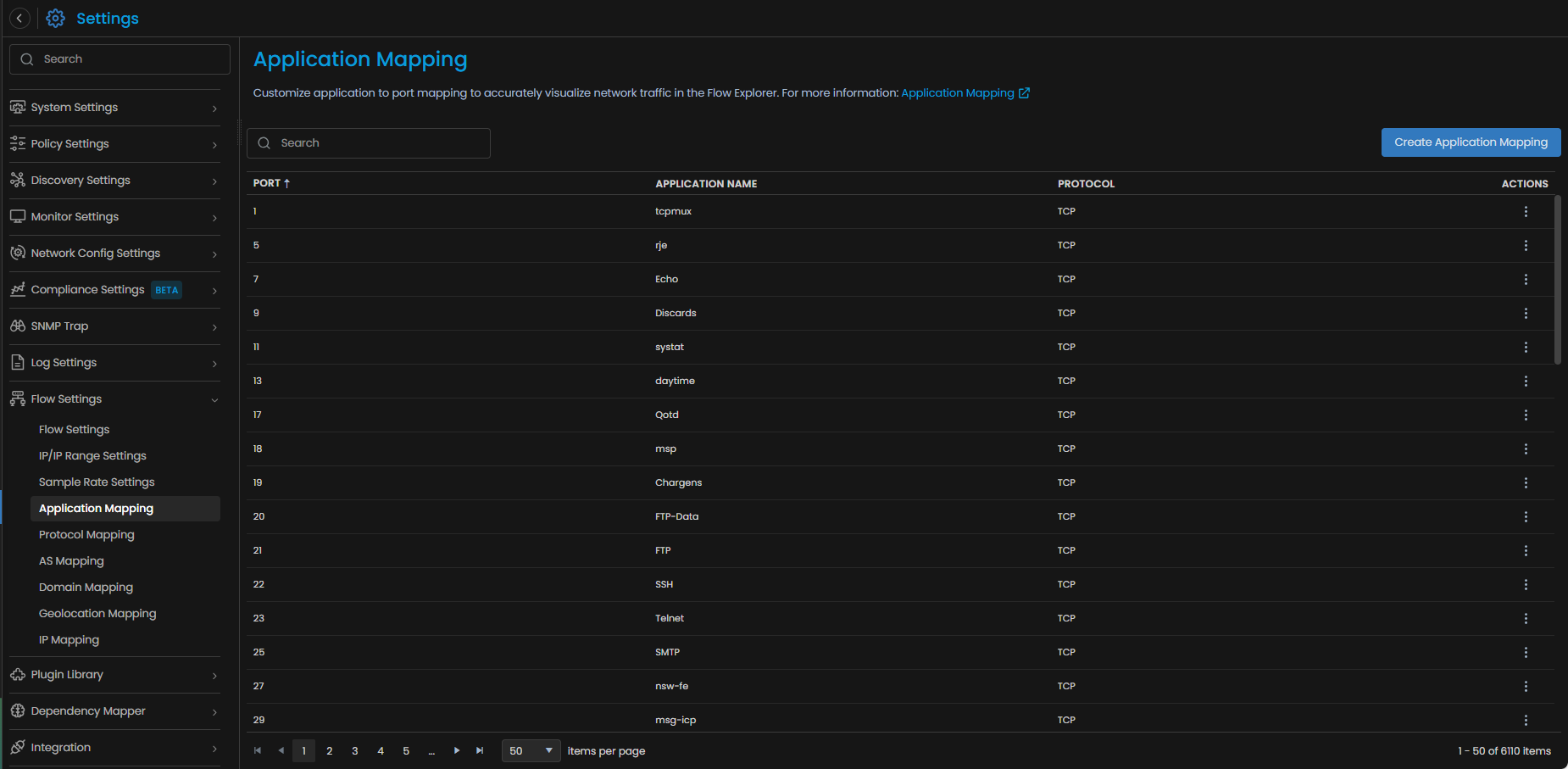Screen dimensions: 1568x769
Task: Click the Discovery Settings icon
Action: point(18,180)
